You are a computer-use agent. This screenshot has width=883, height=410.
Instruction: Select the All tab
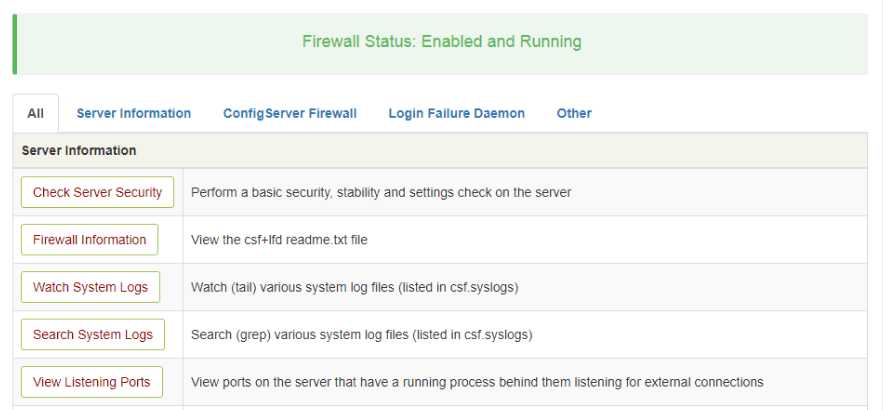click(35, 113)
